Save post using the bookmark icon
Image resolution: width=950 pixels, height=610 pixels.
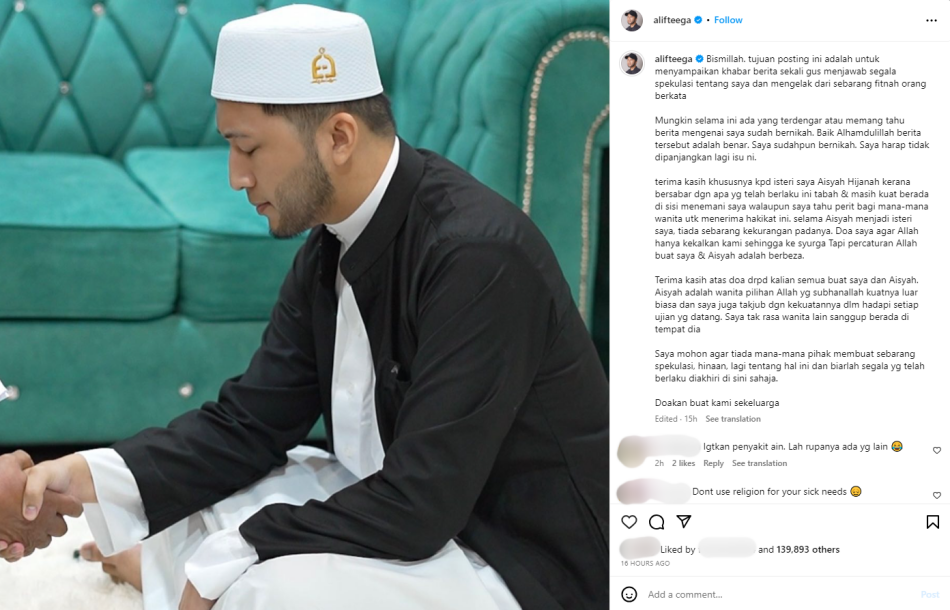[932, 522]
